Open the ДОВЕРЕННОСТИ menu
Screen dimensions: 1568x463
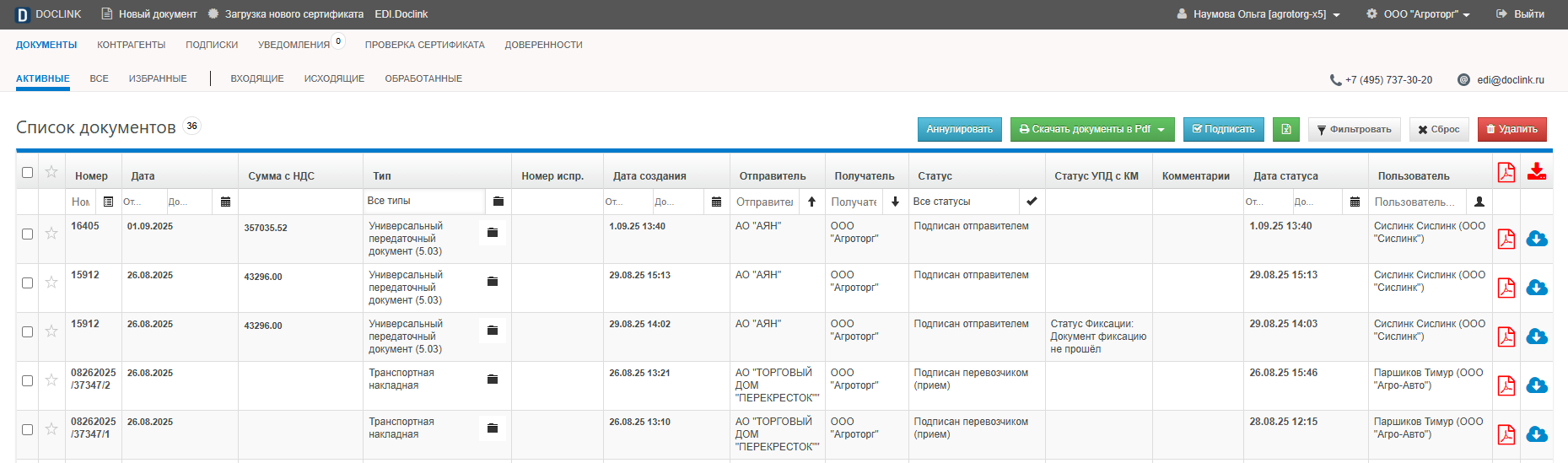[544, 45]
